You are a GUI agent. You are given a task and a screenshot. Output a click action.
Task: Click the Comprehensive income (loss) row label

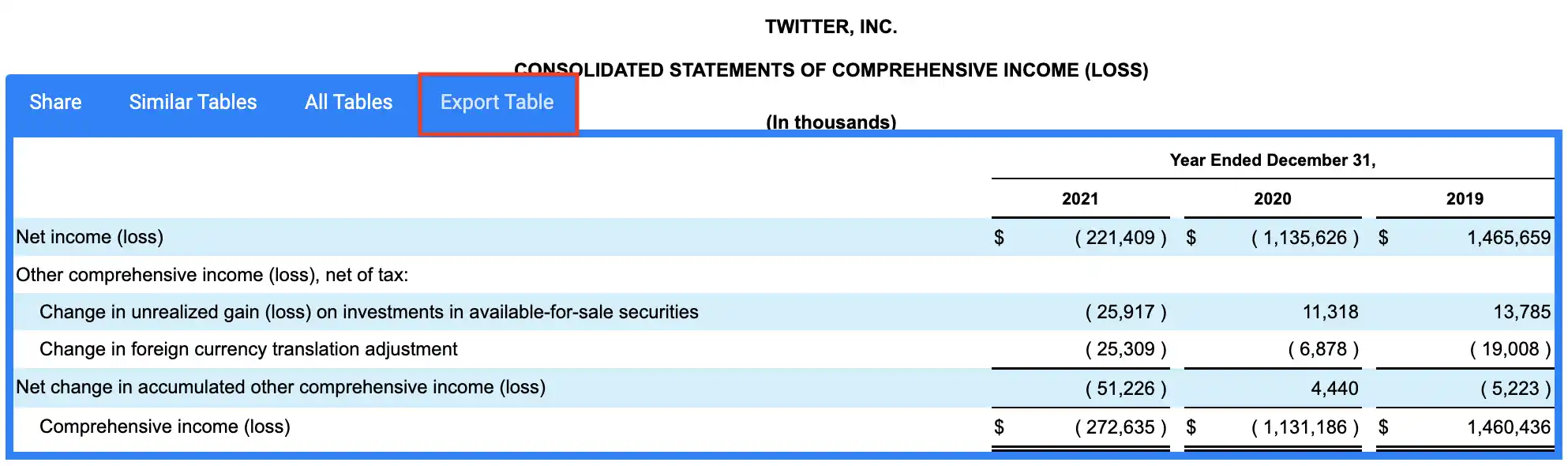click(x=165, y=427)
